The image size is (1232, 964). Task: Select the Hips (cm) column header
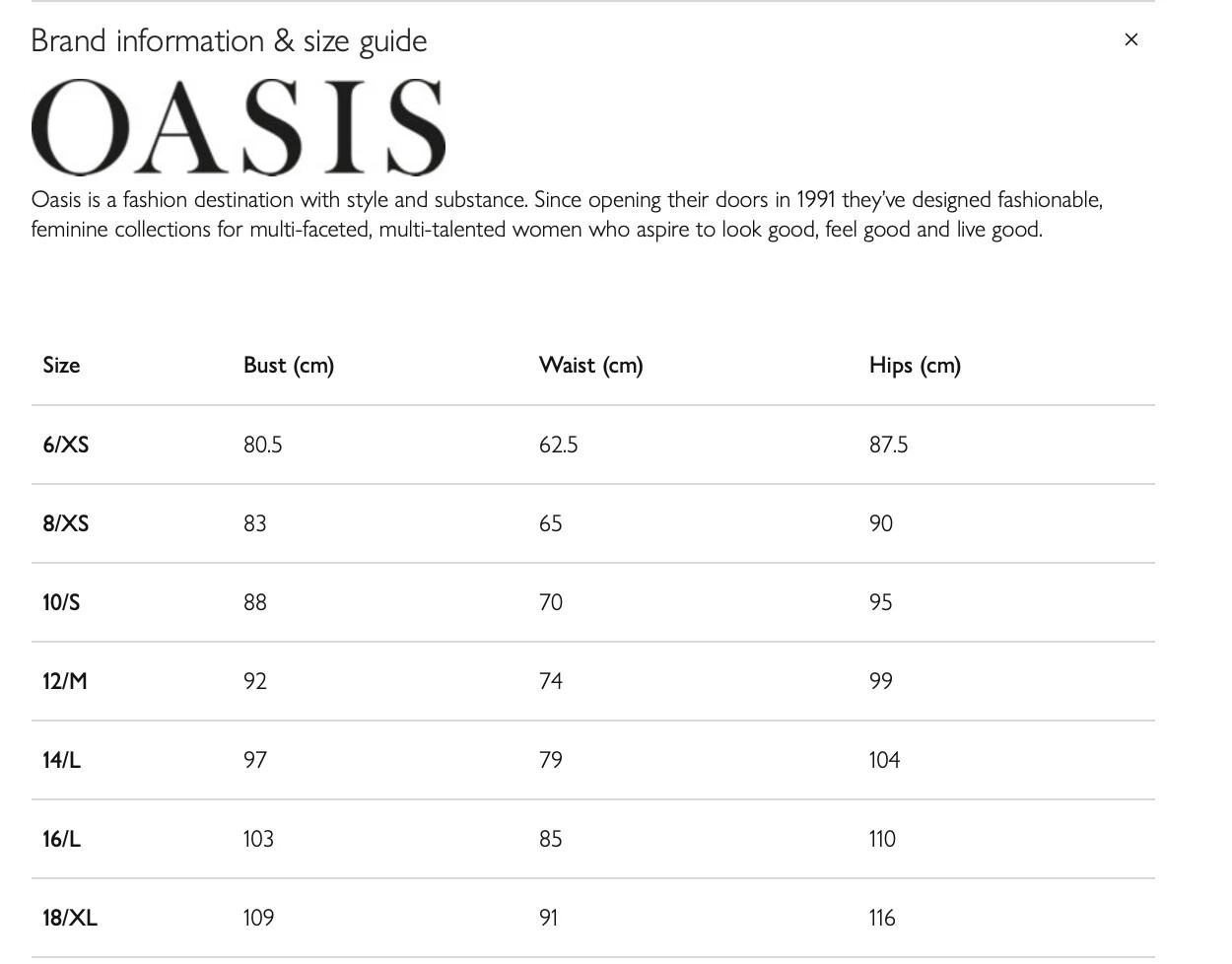click(915, 366)
